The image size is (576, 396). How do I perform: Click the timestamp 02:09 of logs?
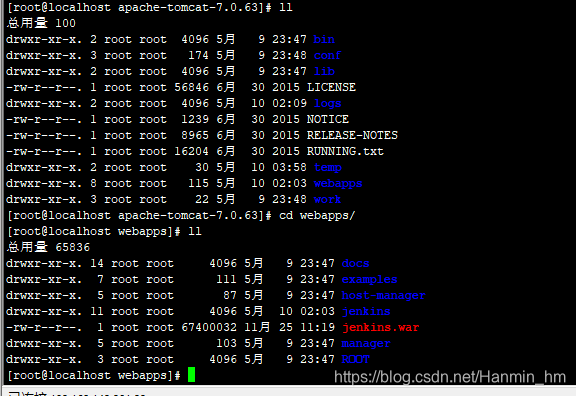pos(289,104)
